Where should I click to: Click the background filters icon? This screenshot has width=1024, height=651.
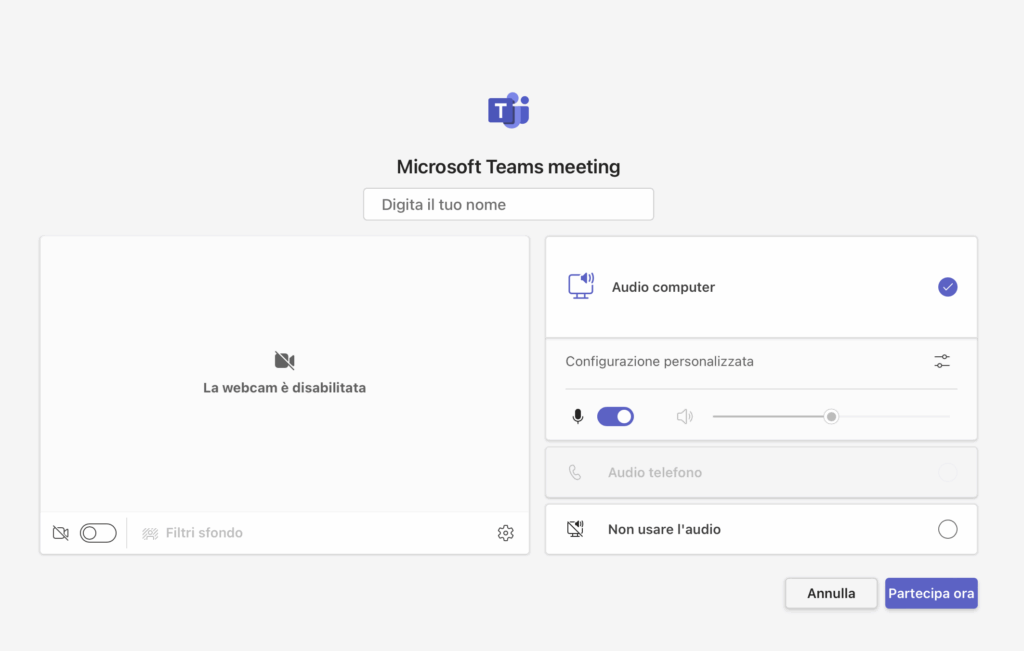[x=150, y=533]
